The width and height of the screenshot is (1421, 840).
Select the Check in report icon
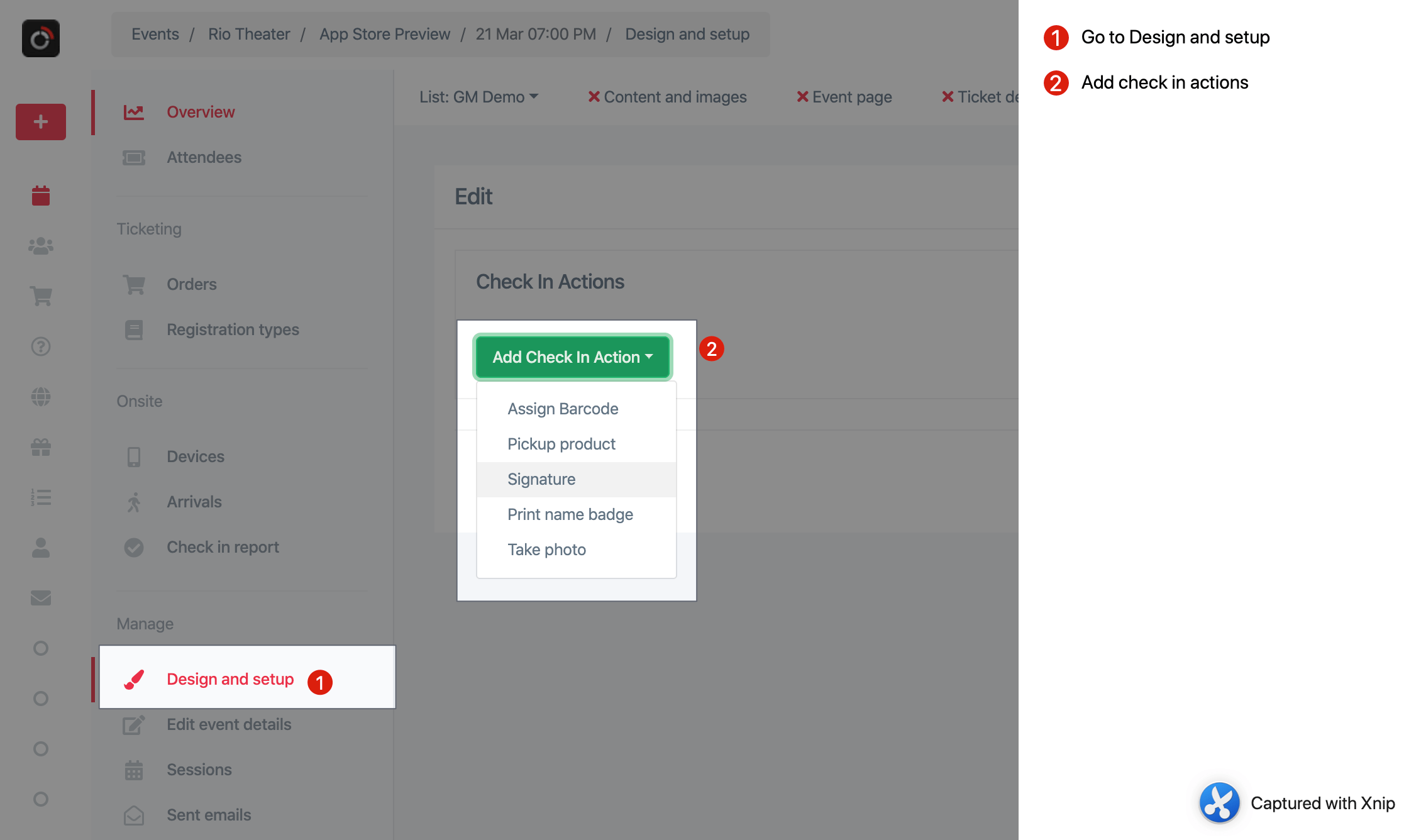pyautogui.click(x=135, y=546)
